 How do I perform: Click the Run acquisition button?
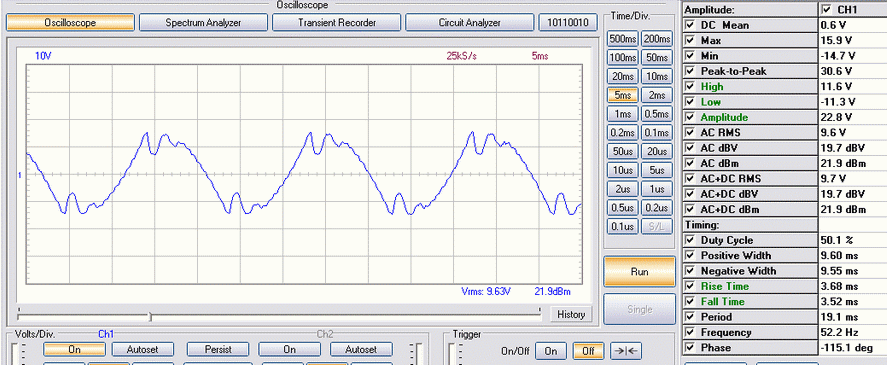pyautogui.click(x=639, y=272)
